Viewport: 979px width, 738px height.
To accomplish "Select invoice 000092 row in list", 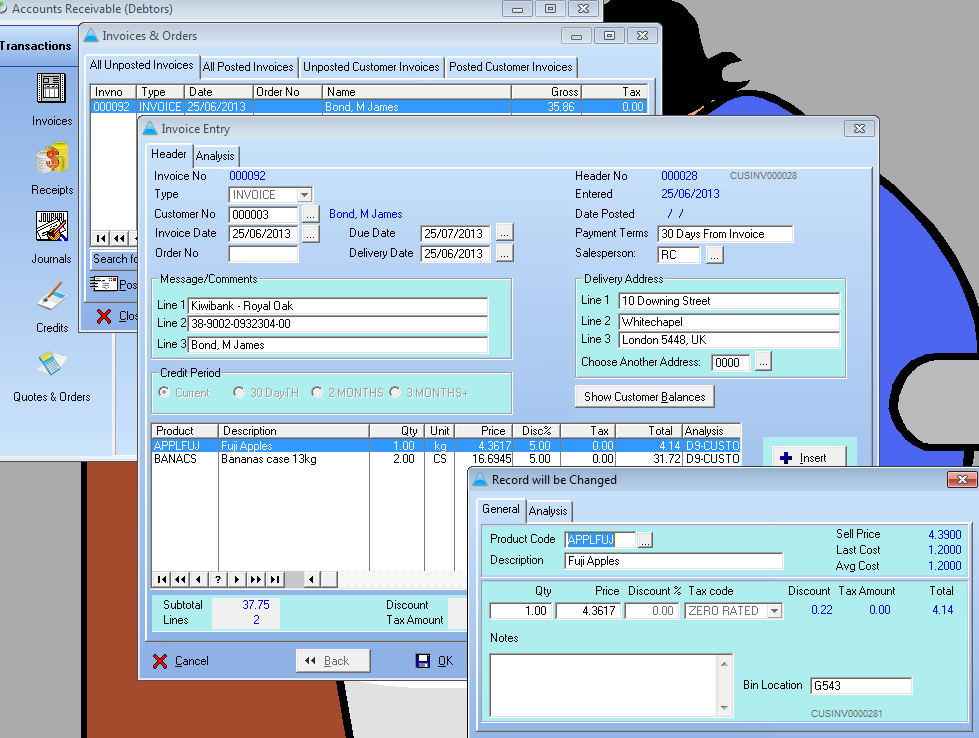I will 369,107.
